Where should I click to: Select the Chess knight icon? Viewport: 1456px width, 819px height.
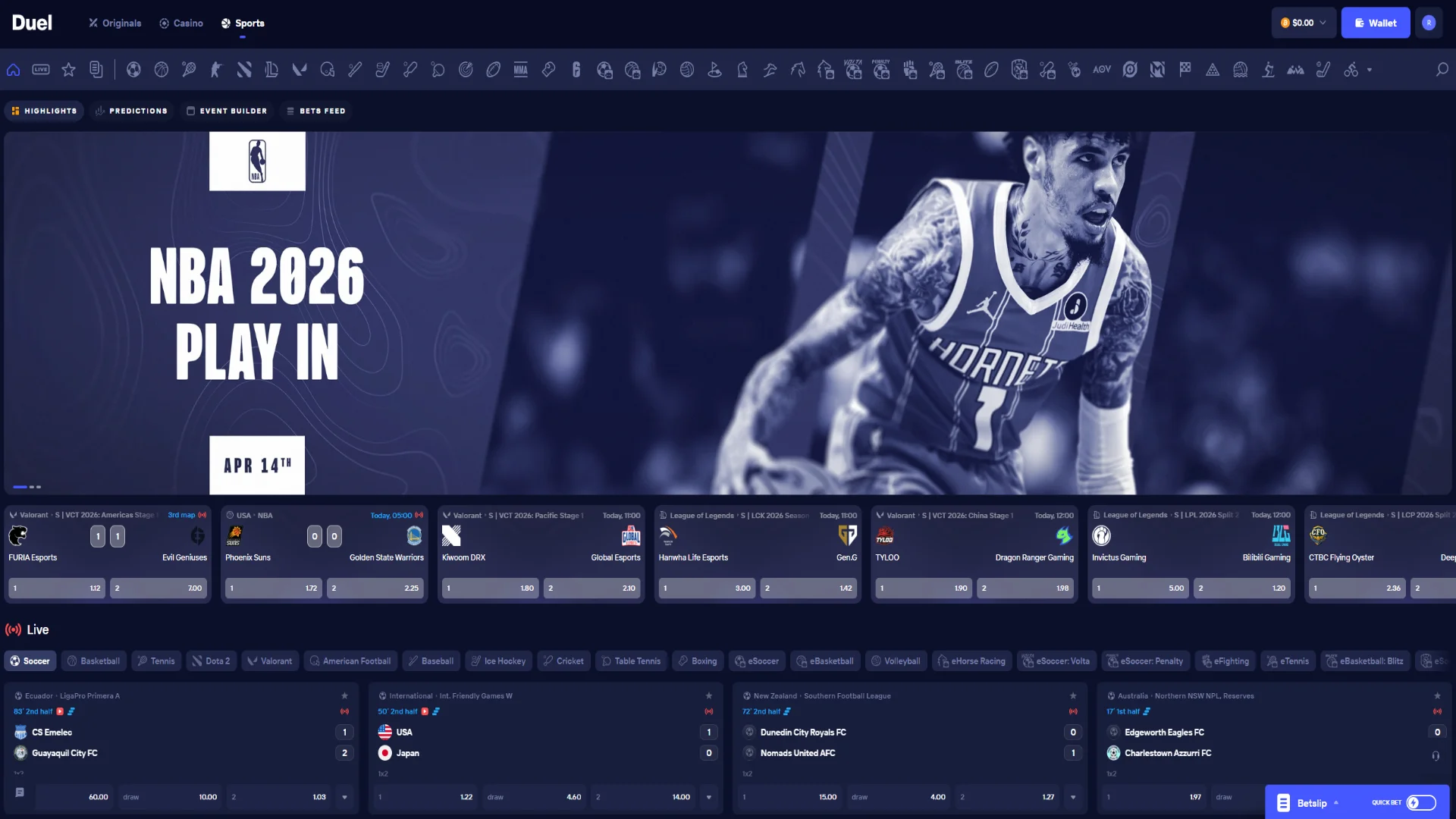point(742,70)
